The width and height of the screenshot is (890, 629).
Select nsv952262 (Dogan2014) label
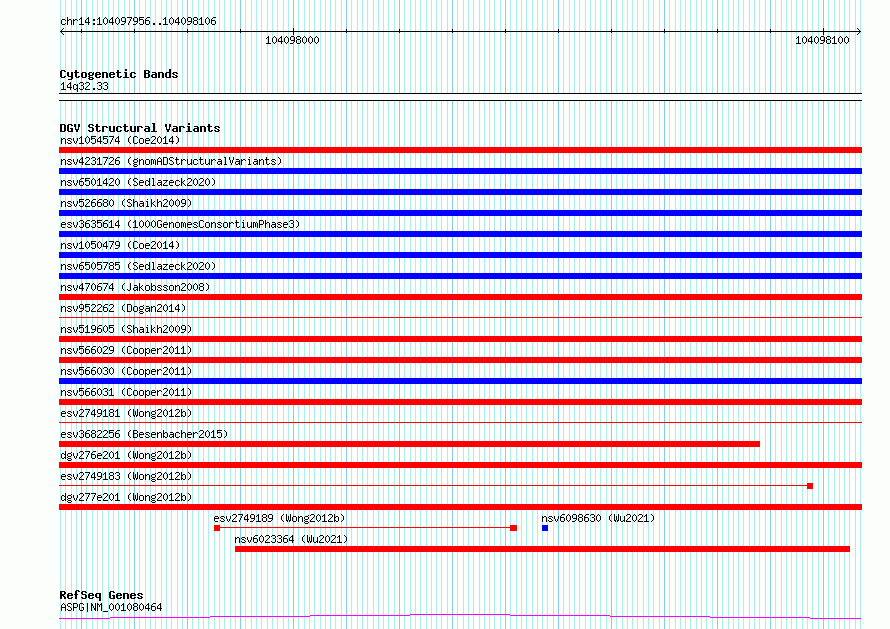tap(123, 308)
